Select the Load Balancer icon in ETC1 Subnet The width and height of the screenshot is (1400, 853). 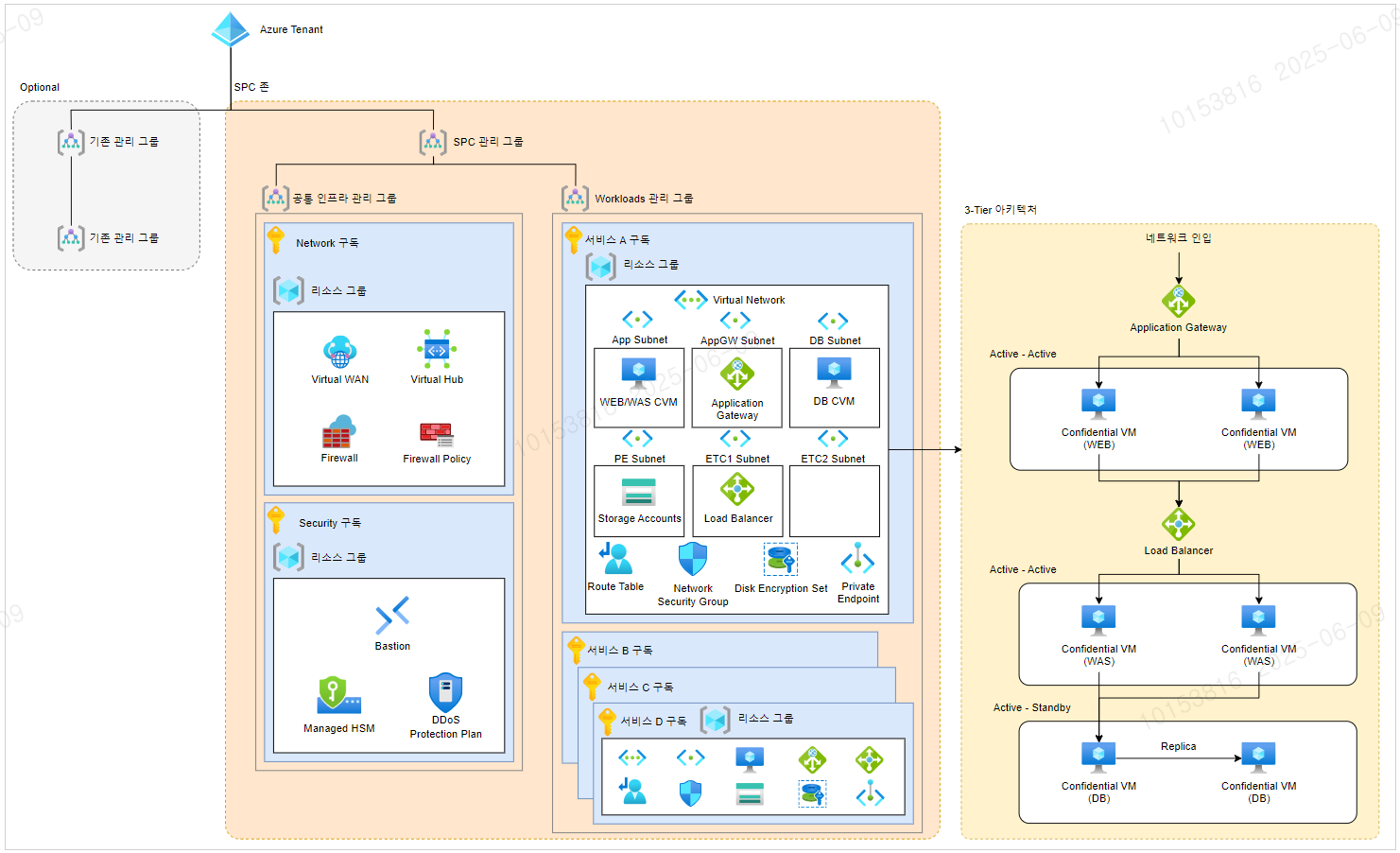click(737, 490)
